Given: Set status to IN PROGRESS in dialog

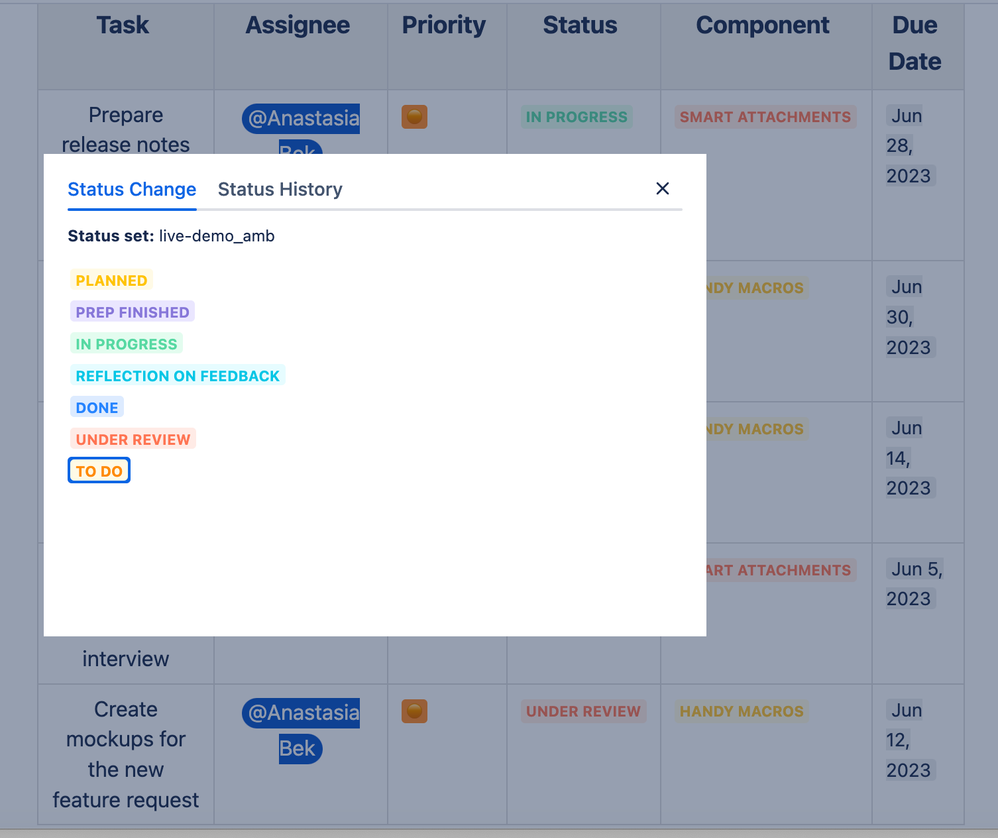Looking at the screenshot, I should pos(126,344).
